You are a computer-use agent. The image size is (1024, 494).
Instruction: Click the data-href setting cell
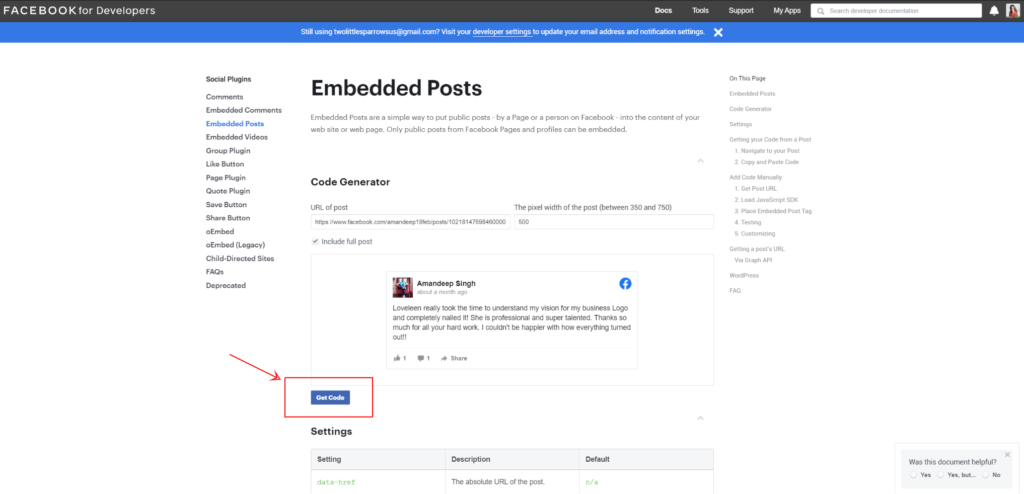click(378, 482)
